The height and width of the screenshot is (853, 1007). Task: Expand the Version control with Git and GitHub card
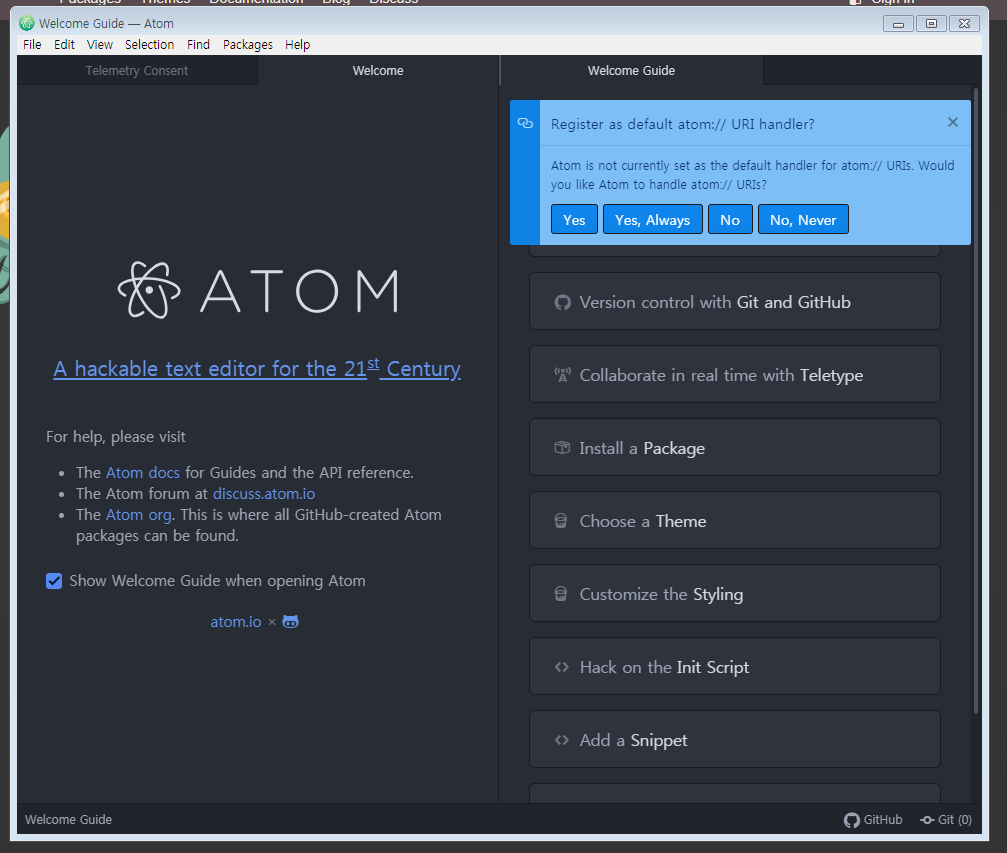tap(735, 301)
